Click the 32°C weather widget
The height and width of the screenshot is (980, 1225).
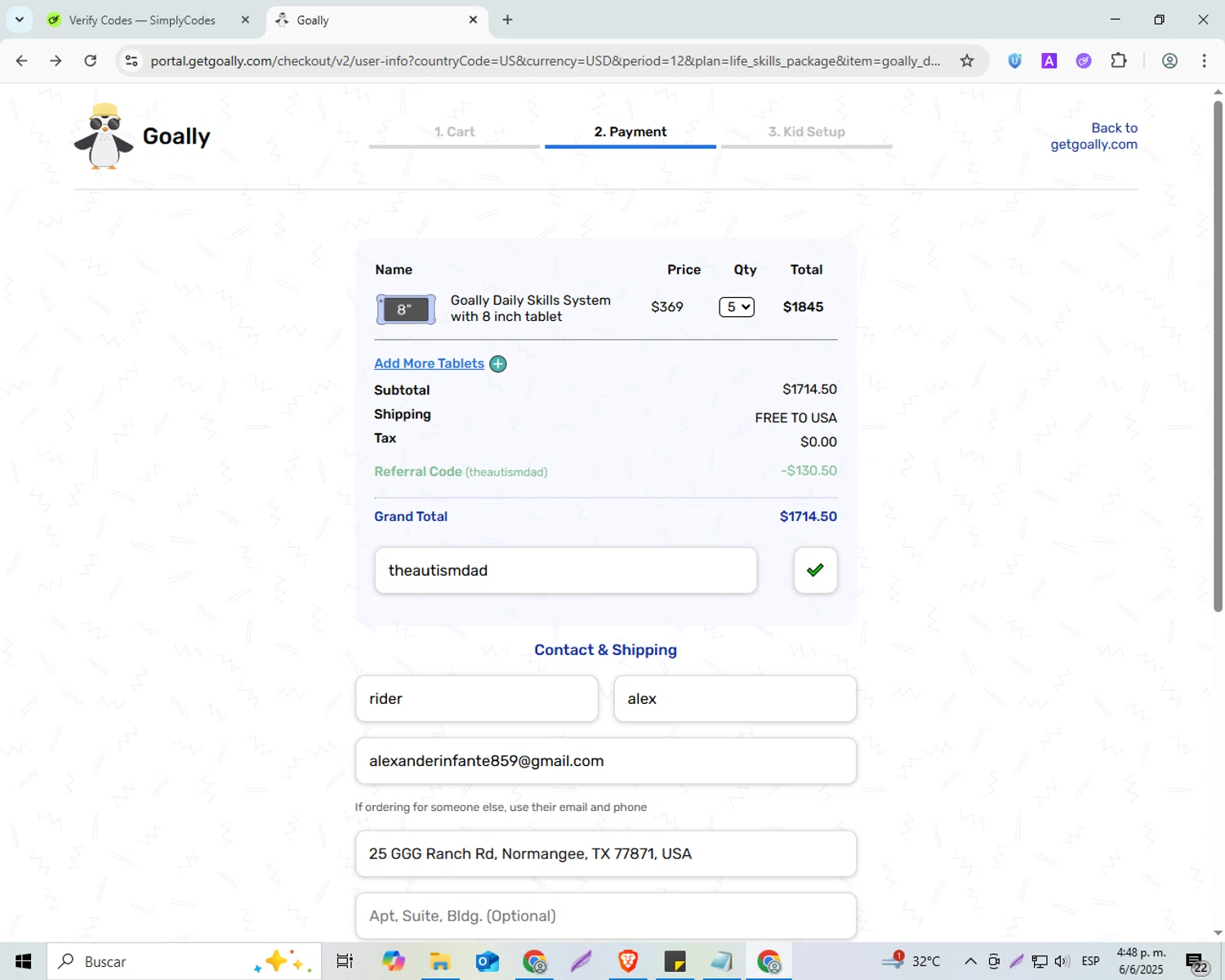click(x=911, y=961)
